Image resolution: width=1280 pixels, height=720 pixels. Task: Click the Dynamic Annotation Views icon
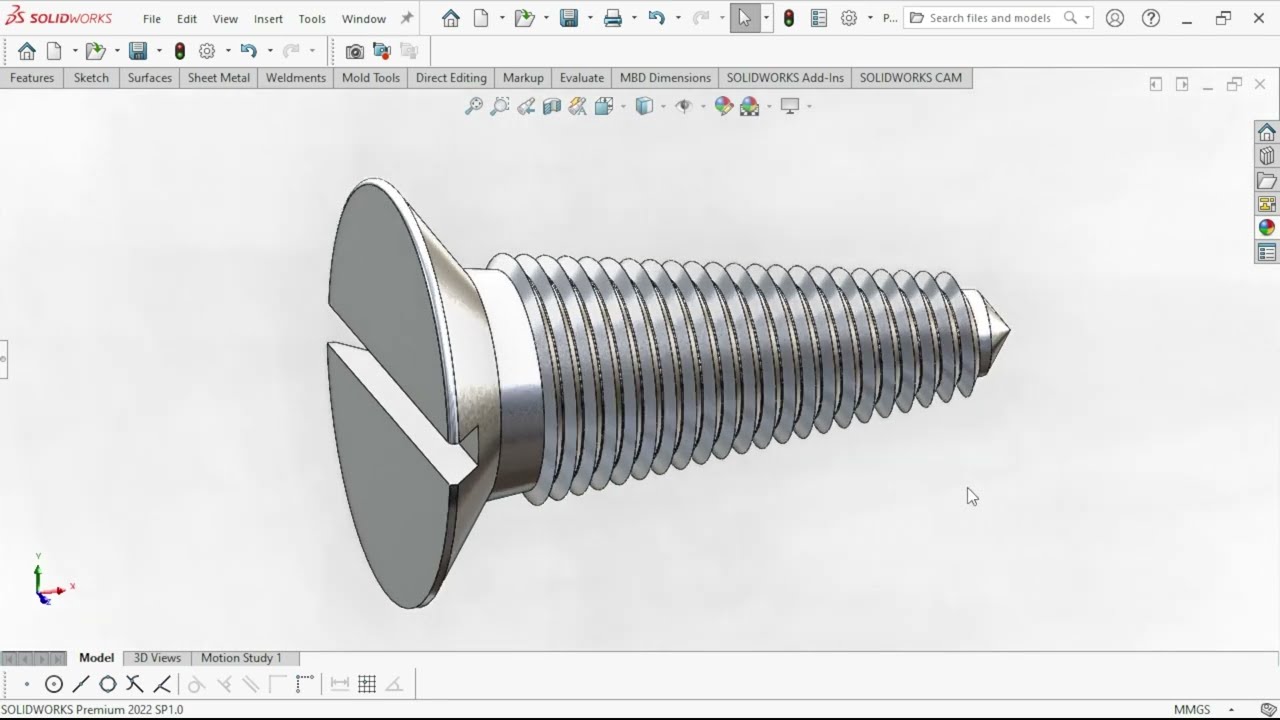pos(577,106)
